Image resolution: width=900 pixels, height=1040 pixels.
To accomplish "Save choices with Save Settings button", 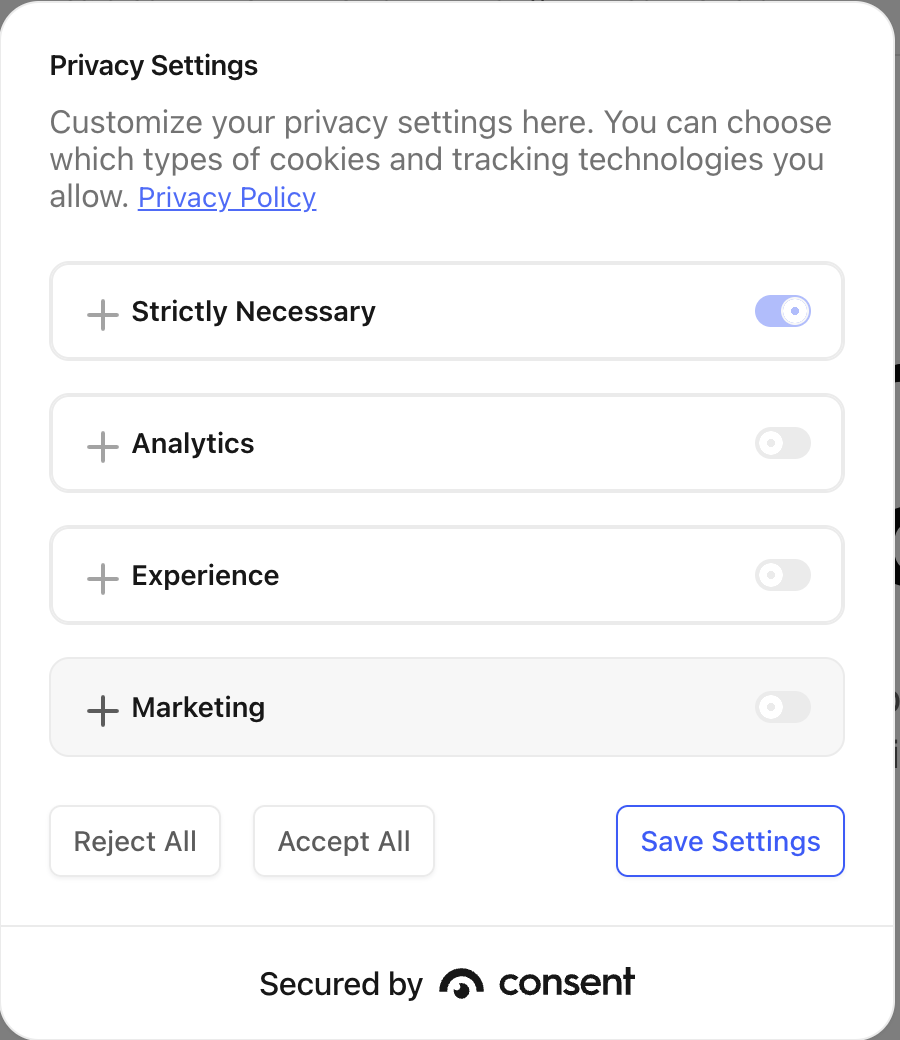I will click(x=730, y=841).
